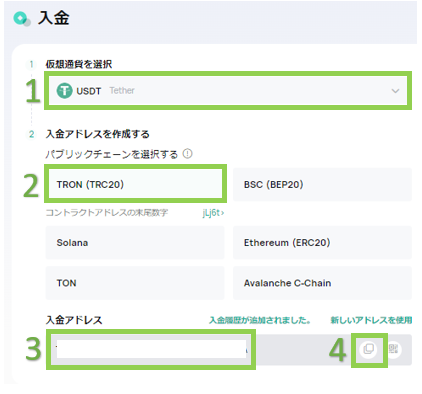Pick Avalanche C-Chain network
The height and width of the screenshot is (394, 422).
coord(322,283)
